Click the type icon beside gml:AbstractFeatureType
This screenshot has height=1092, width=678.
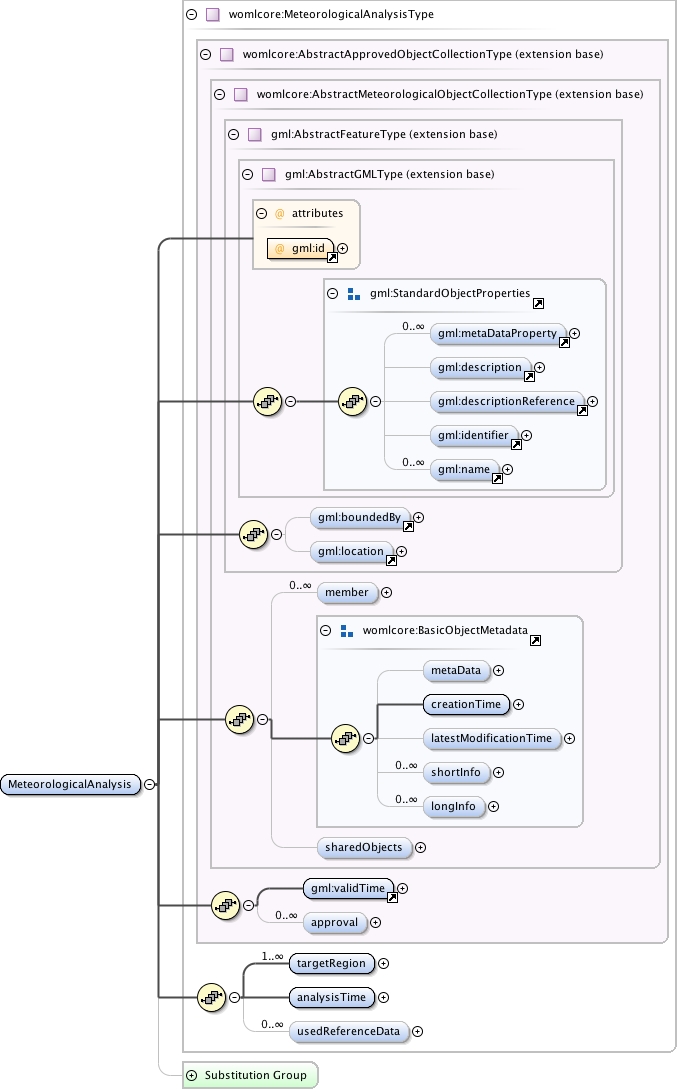click(x=255, y=134)
